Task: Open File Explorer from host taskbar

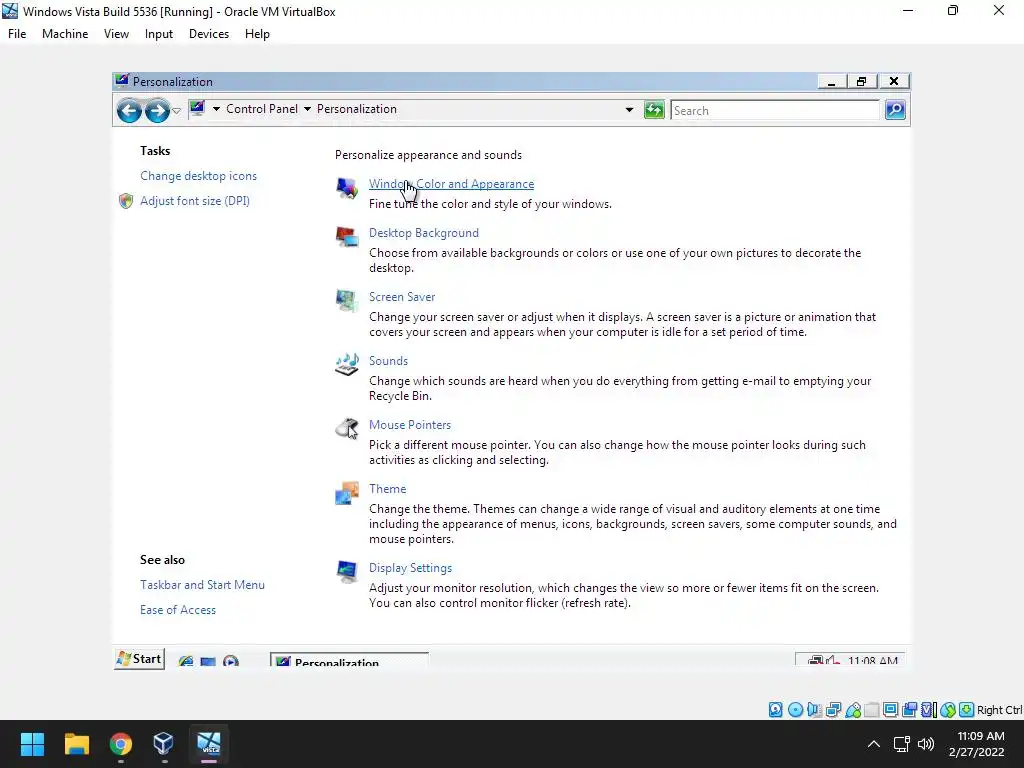Action: click(76, 744)
